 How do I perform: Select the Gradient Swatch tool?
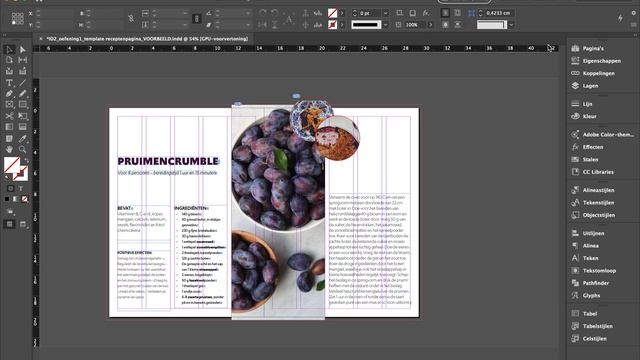click(9, 127)
